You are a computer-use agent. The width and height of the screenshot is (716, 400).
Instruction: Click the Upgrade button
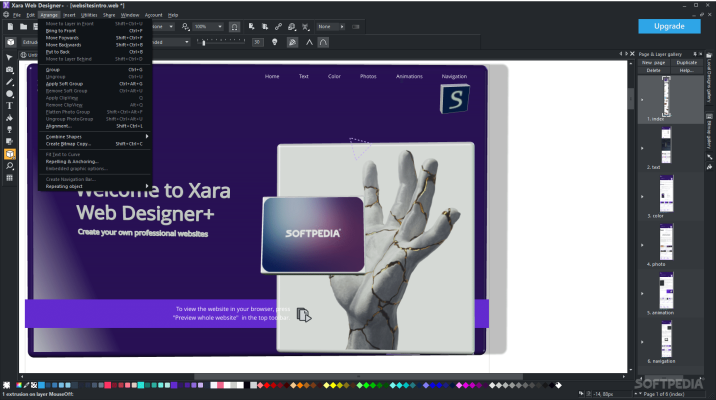coord(669,26)
